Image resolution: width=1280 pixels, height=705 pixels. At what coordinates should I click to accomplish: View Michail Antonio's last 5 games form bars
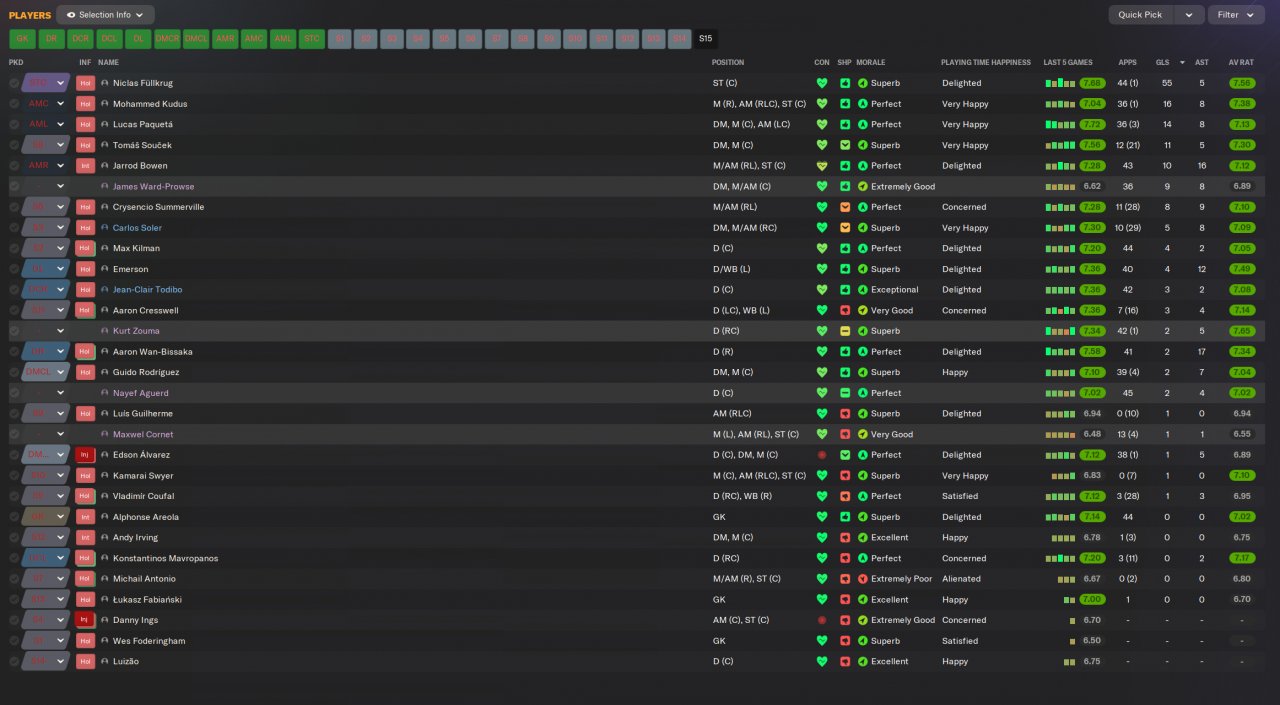pos(1068,579)
